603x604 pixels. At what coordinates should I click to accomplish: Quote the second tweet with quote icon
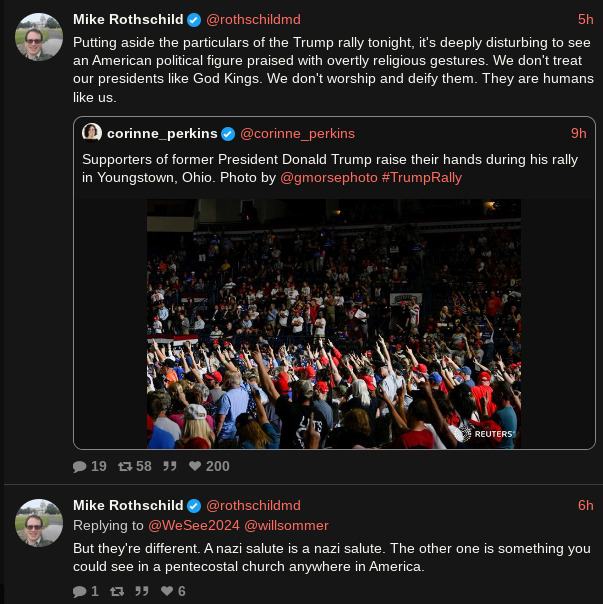coord(142,591)
